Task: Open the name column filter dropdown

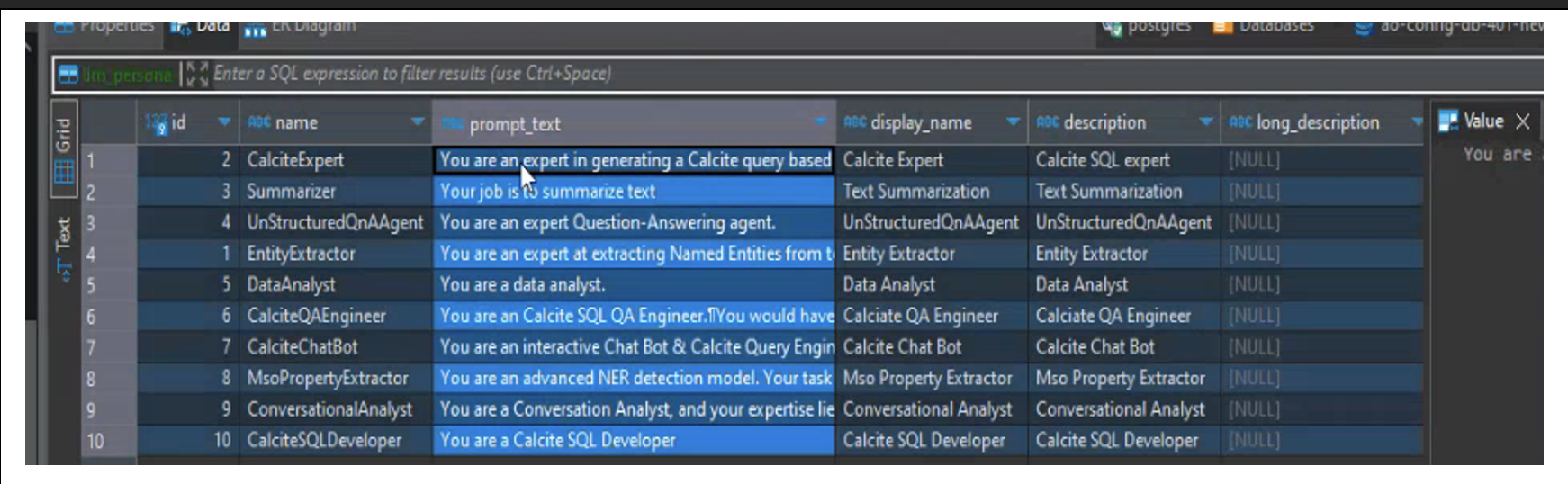Action: click(x=418, y=122)
